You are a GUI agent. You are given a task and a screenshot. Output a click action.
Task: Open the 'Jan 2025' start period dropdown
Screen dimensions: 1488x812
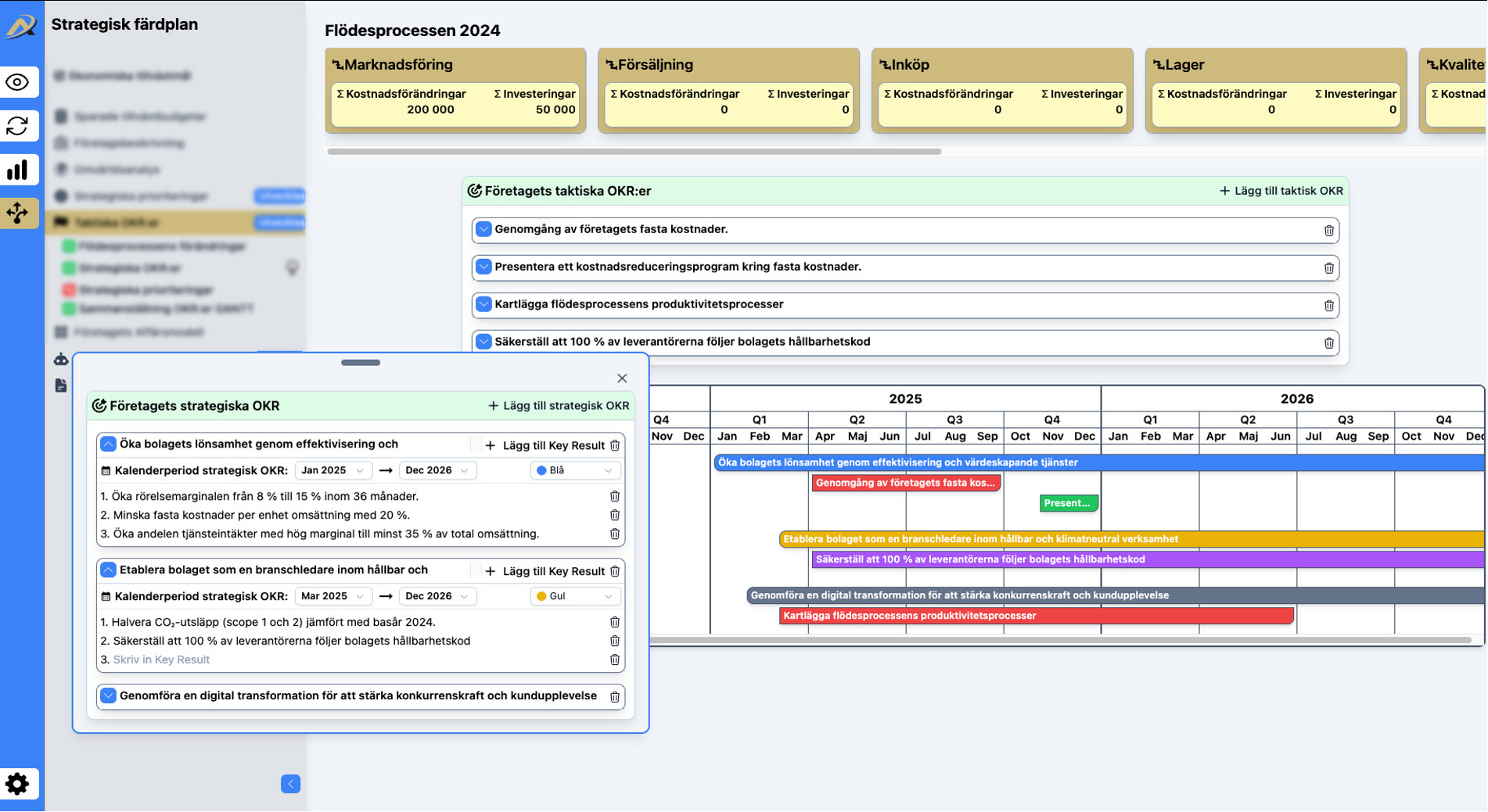coord(332,471)
